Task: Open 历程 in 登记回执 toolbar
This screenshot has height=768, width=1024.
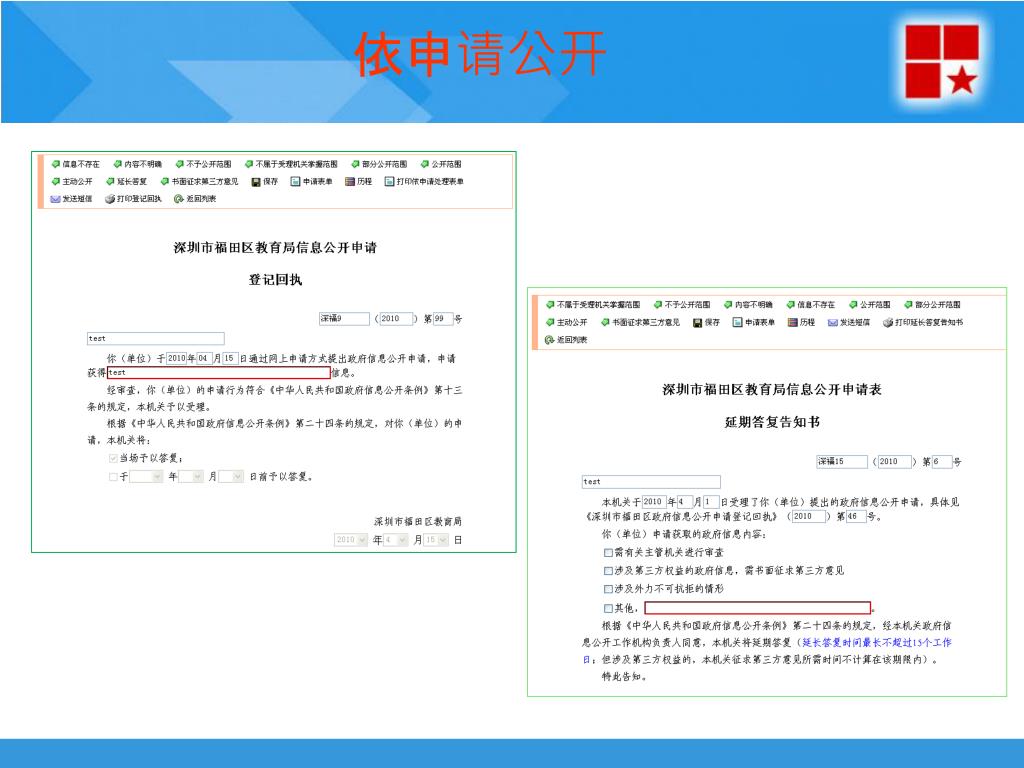Action: click(x=359, y=182)
